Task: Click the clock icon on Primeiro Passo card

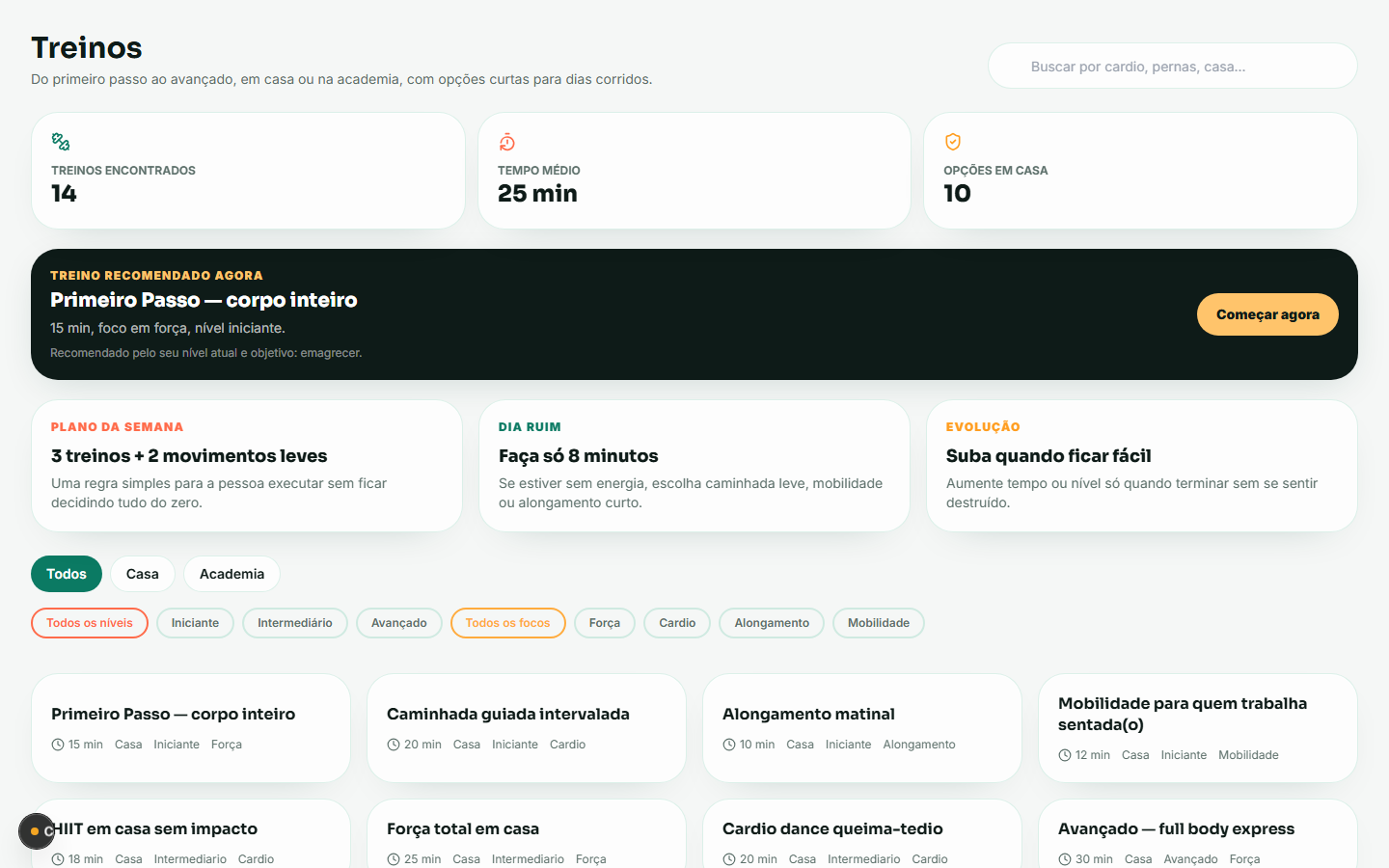Action: pos(58,745)
